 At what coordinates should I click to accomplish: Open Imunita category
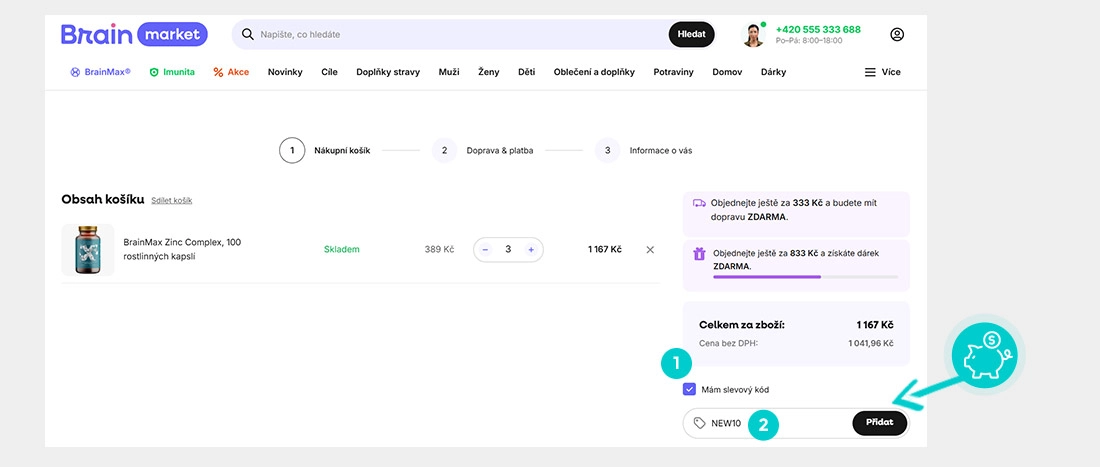172,72
